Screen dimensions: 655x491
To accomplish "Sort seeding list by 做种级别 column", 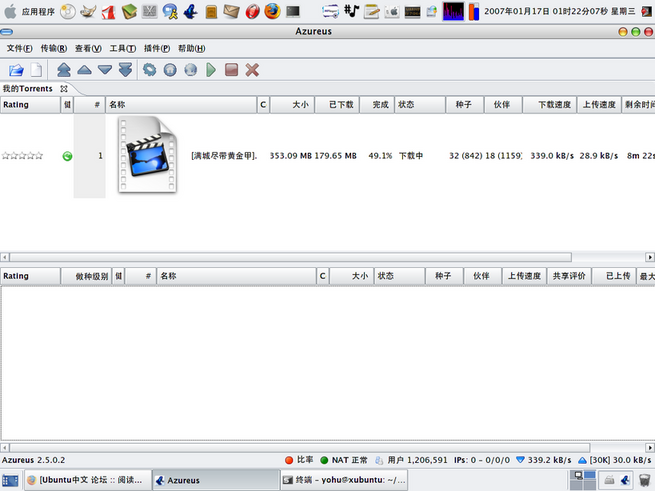I will click(86, 276).
